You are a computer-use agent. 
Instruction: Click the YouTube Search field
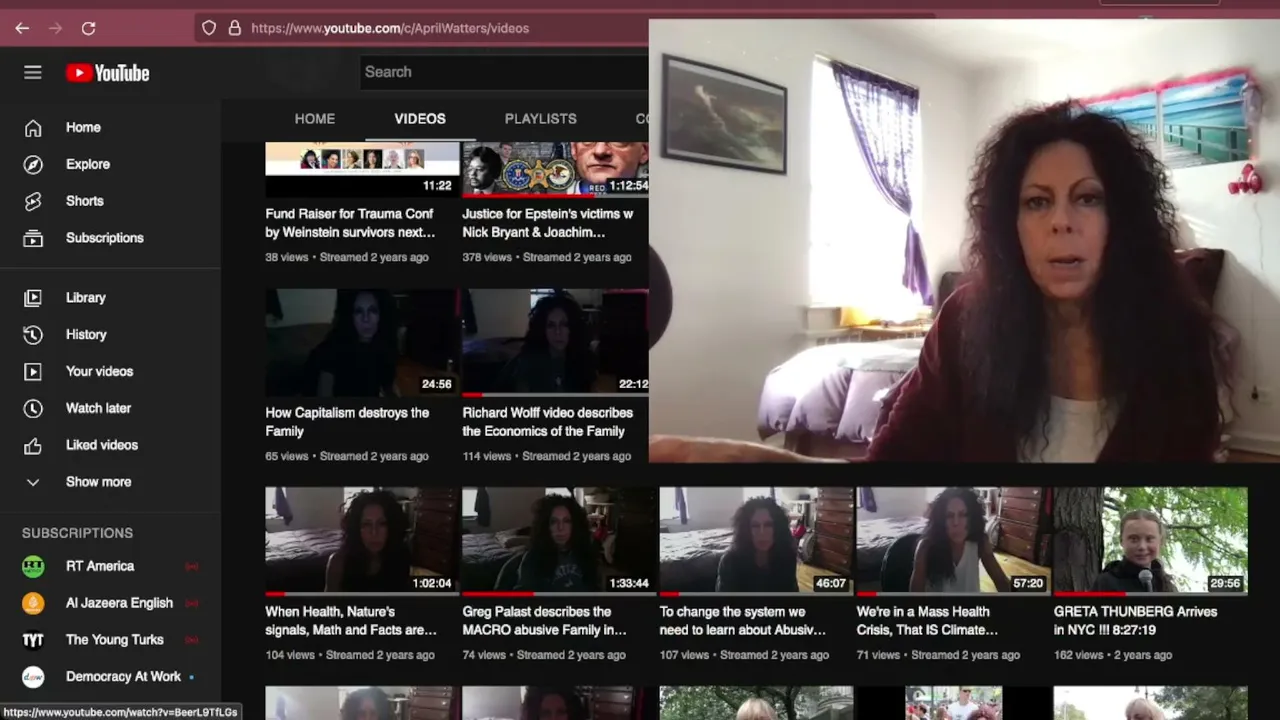(x=504, y=72)
